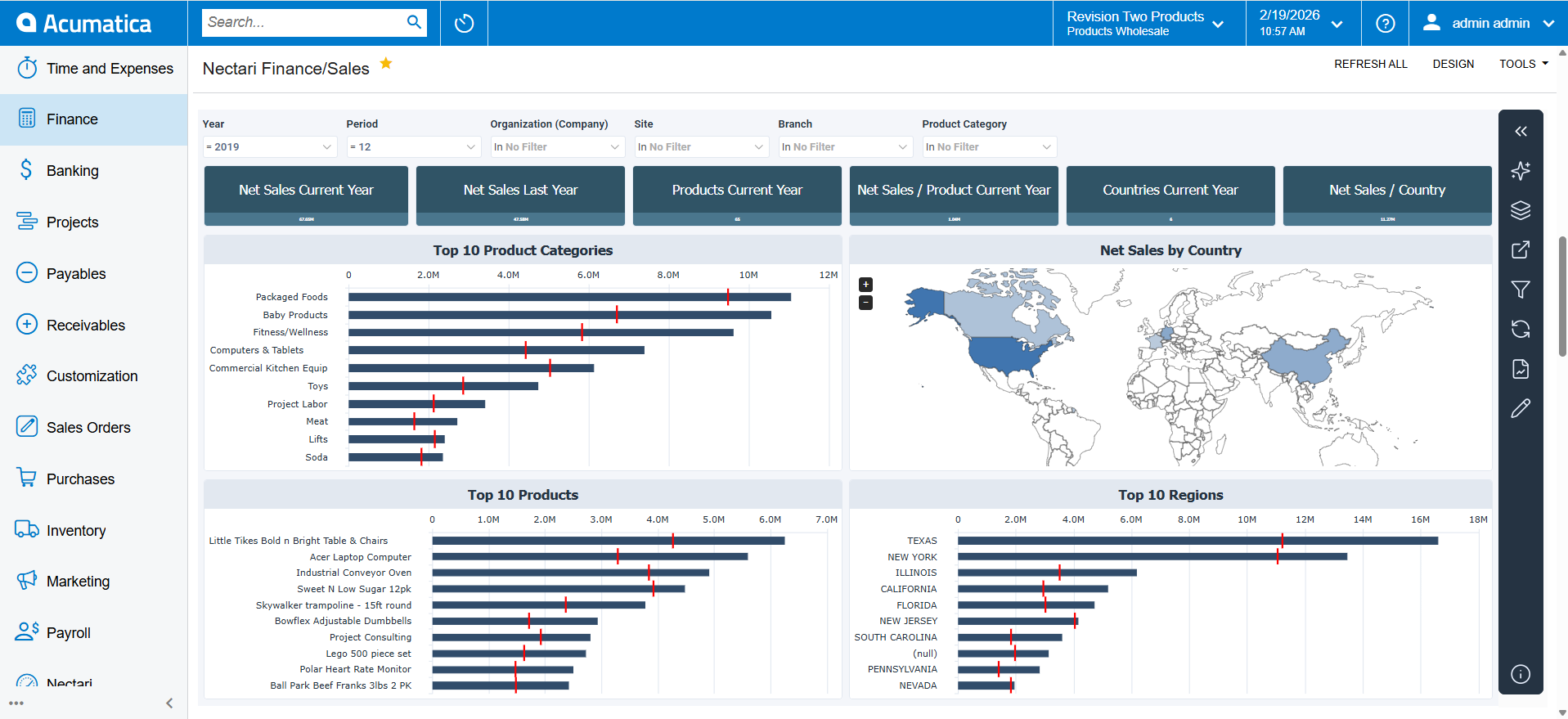Open the layers icon in right toolbar

point(1520,210)
